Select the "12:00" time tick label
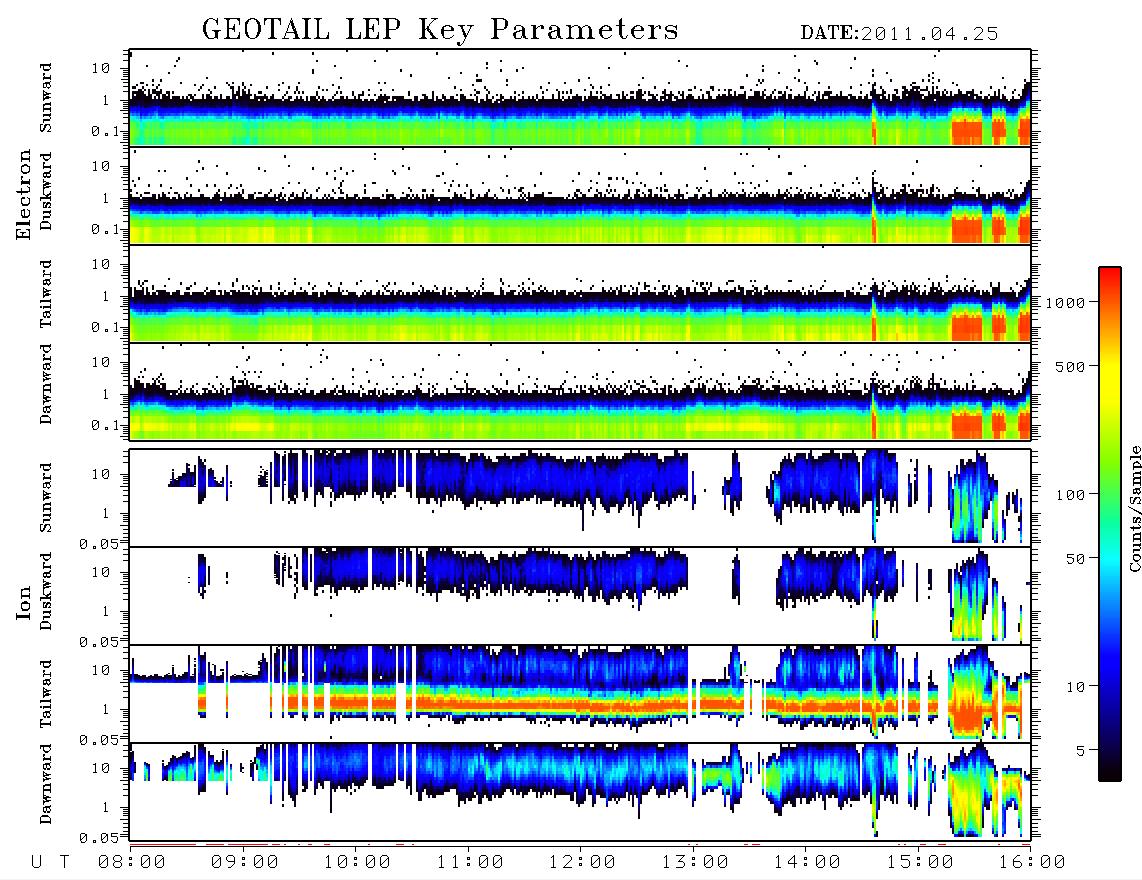 pyautogui.click(x=582, y=863)
